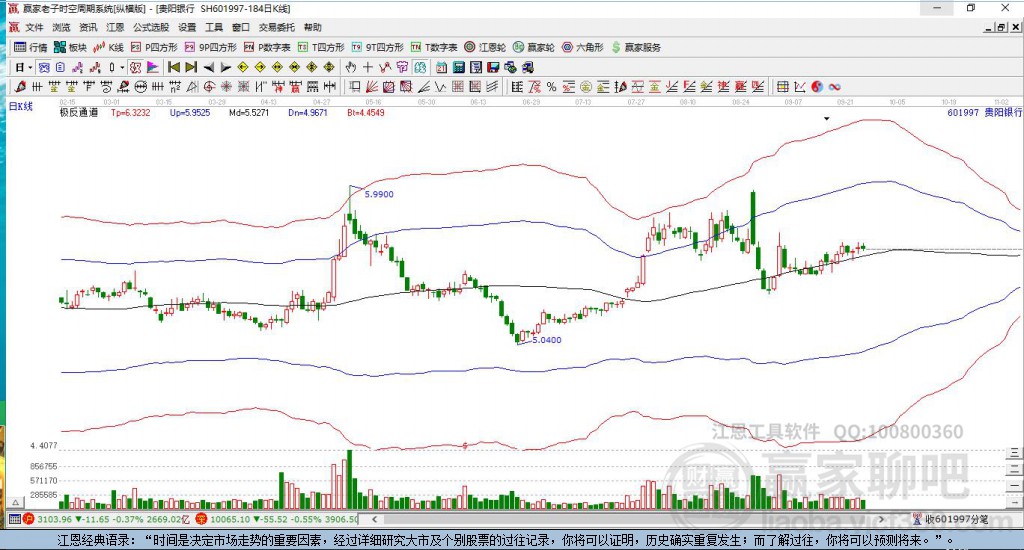The image size is (1024, 550).
Task: Open the P数字表 tool
Action: pos(267,47)
